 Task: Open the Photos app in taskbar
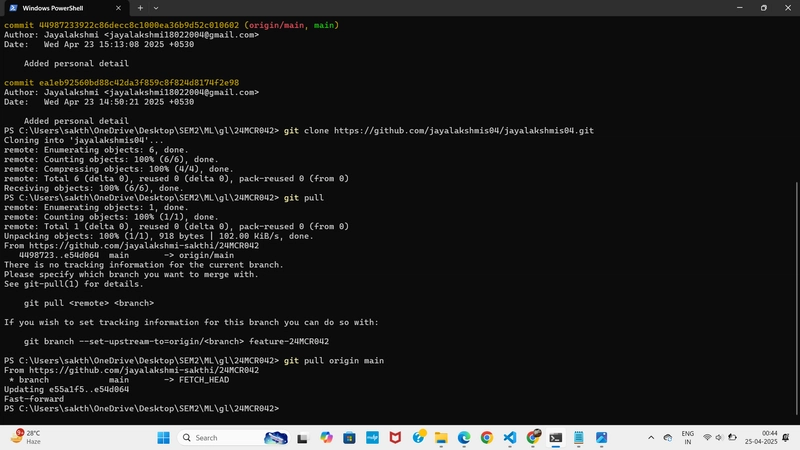point(602,438)
